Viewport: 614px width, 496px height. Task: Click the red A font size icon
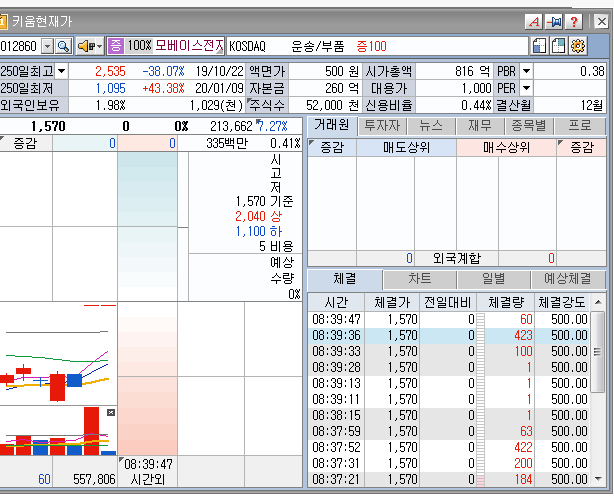click(534, 22)
